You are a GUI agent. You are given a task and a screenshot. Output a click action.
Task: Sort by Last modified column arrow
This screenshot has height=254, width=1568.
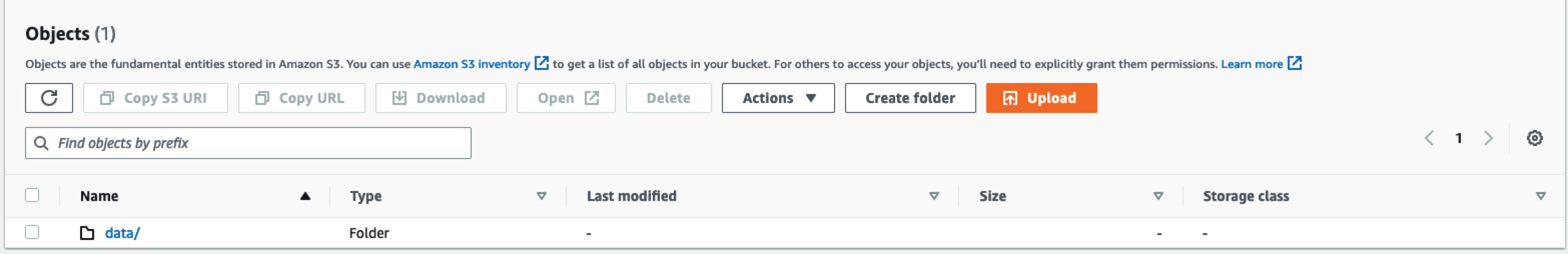934,195
